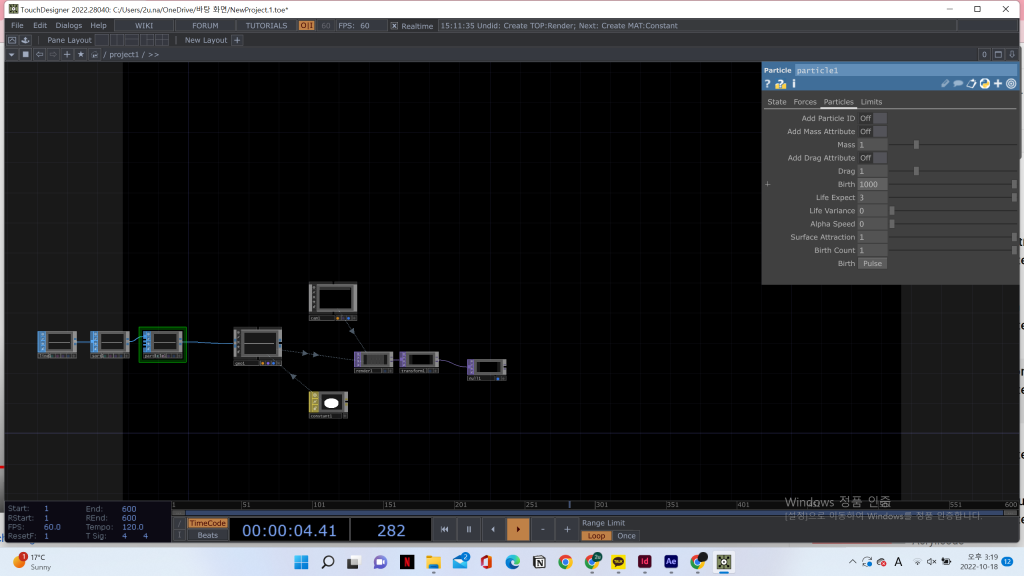Toggle the Realtime checkbox

(394, 25)
